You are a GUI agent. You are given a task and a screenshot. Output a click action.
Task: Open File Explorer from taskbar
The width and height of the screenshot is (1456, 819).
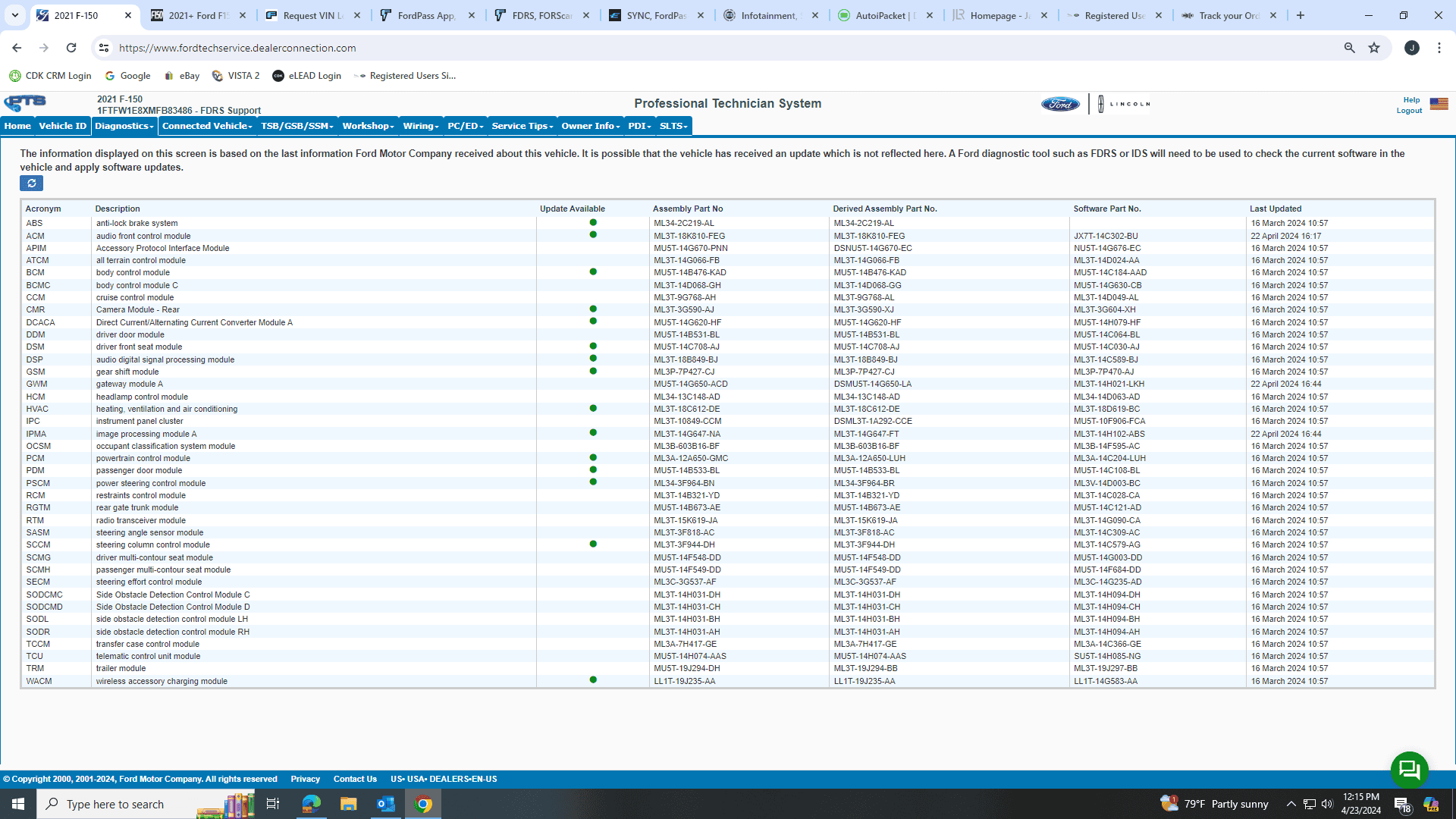[x=348, y=804]
